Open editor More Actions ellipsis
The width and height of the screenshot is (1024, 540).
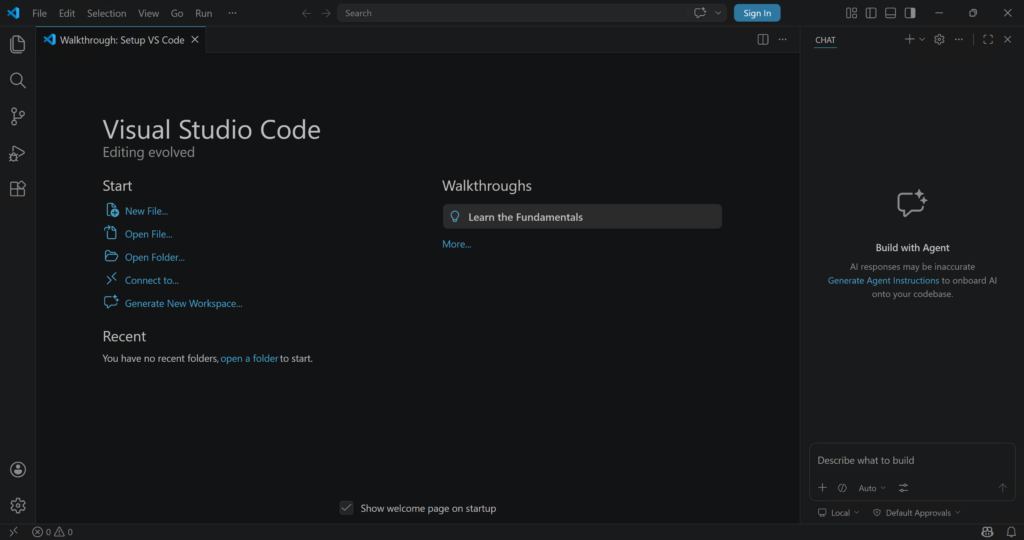[782, 39]
